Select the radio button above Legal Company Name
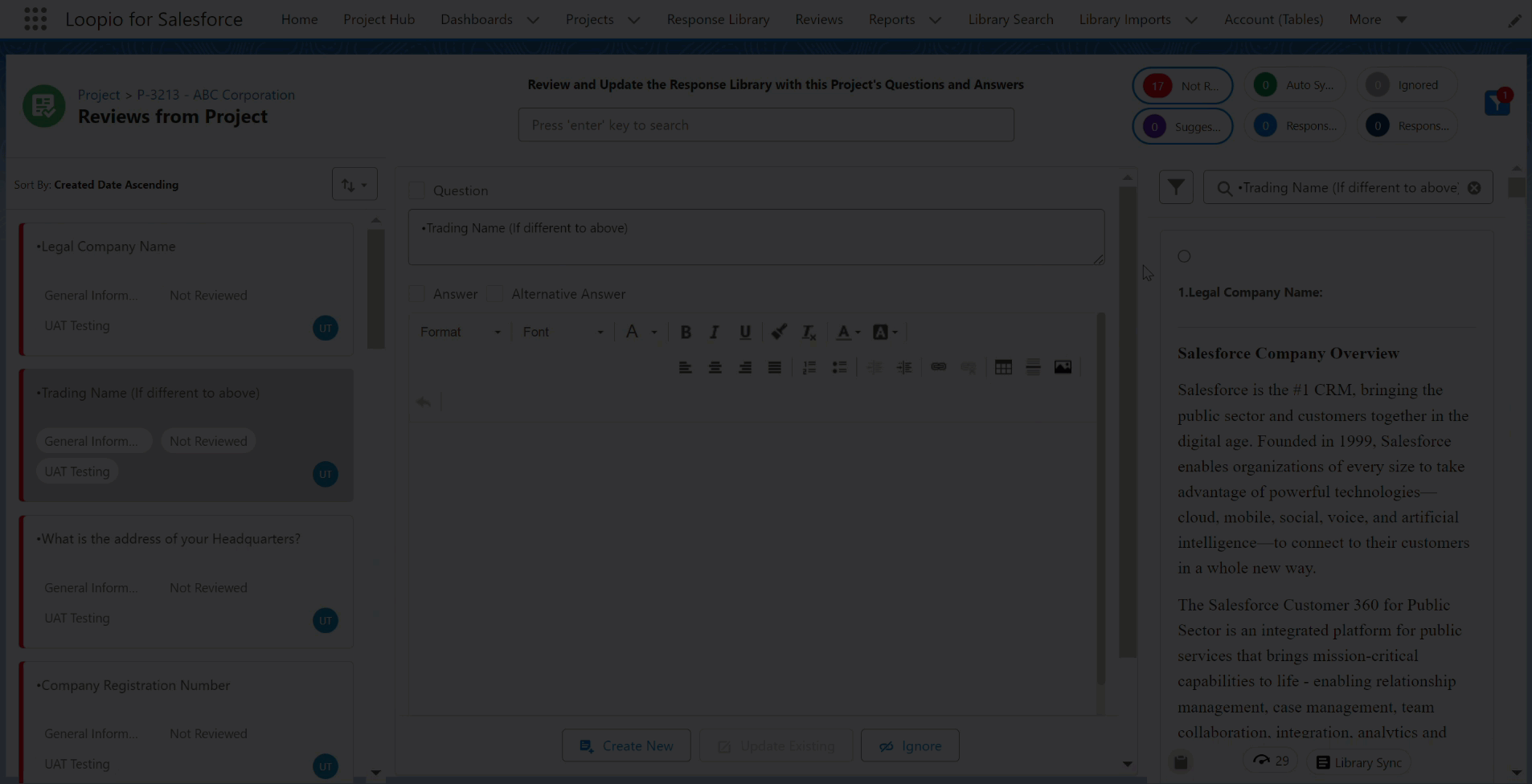Image resolution: width=1532 pixels, height=784 pixels. pos(1184,256)
